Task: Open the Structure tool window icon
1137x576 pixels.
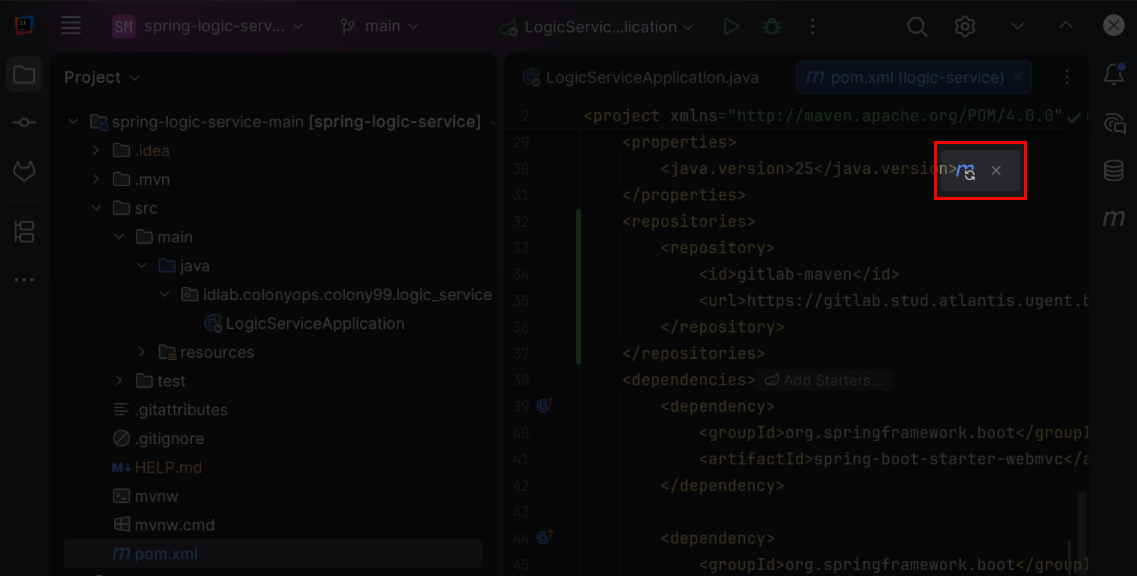Action: [24, 232]
